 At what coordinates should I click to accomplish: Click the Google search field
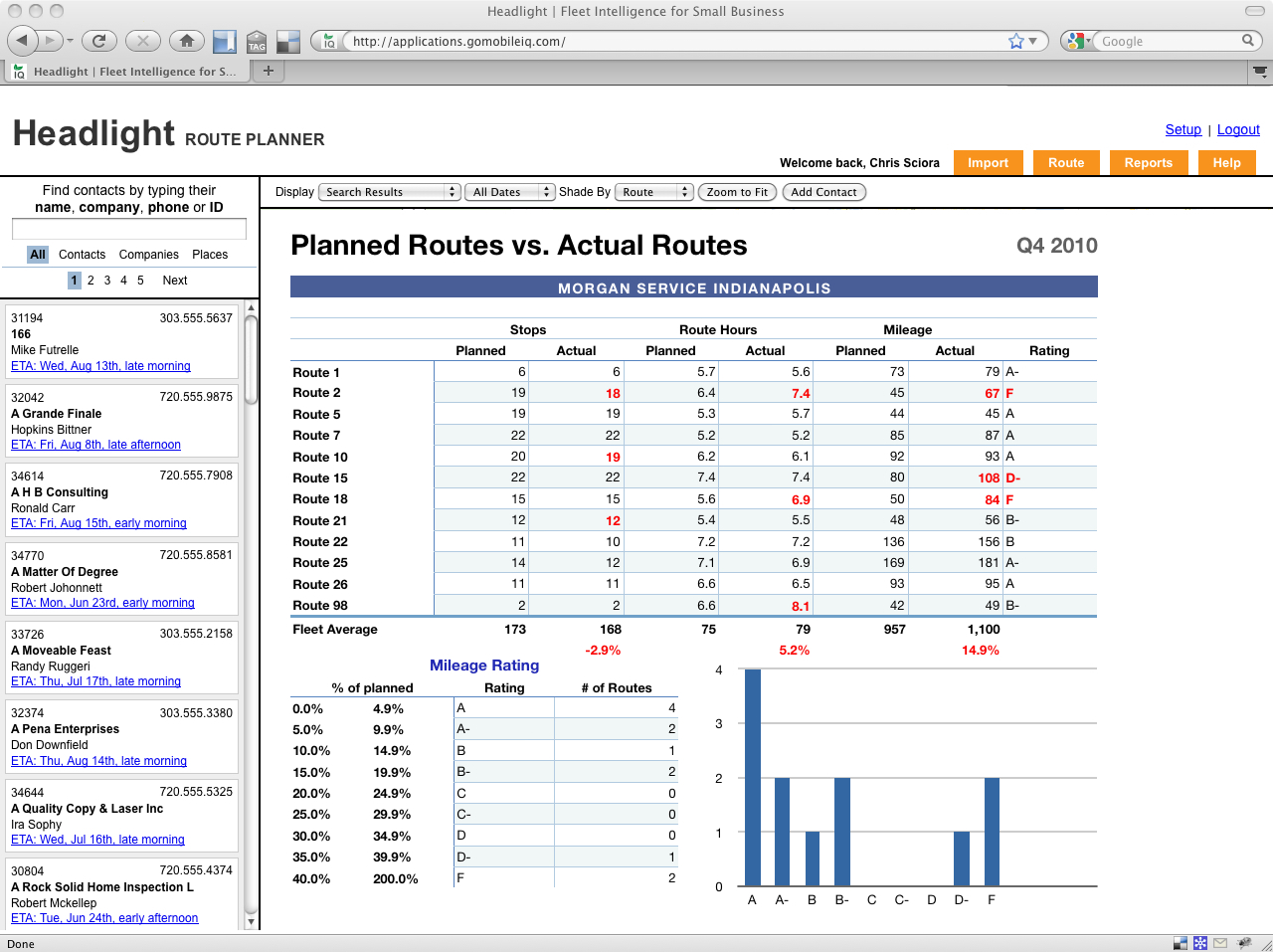(1169, 41)
